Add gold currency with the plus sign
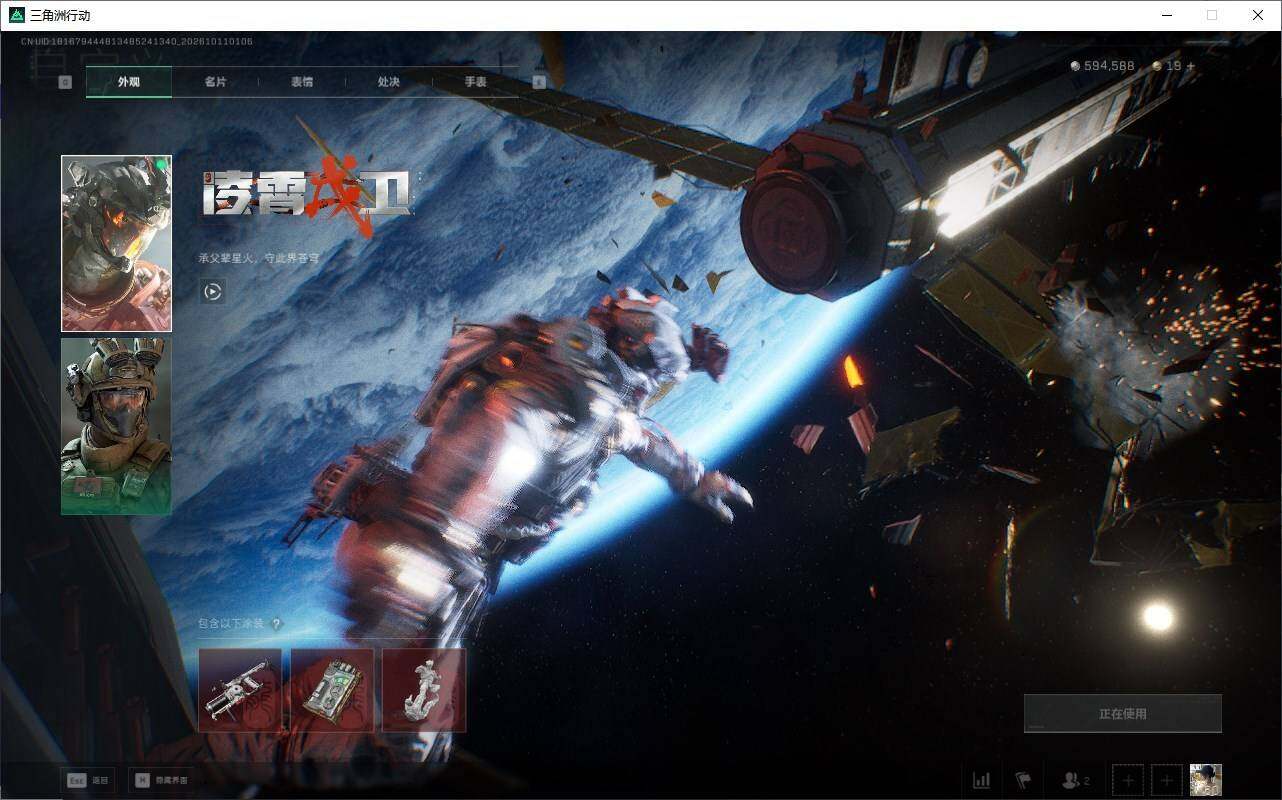 pyautogui.click(x=1190, y=66)
